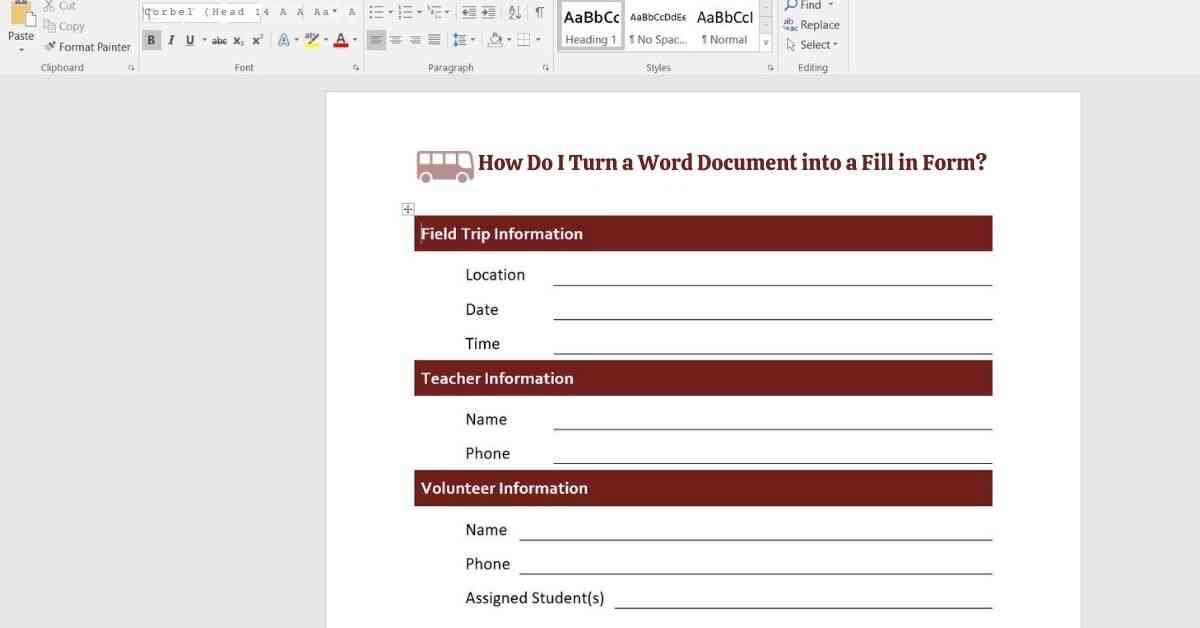Image resolution: width=1200 pixels, height=628 pixels.
Task: Apply the Normal style
Action: pyautogui.click(x=724, y=26)
